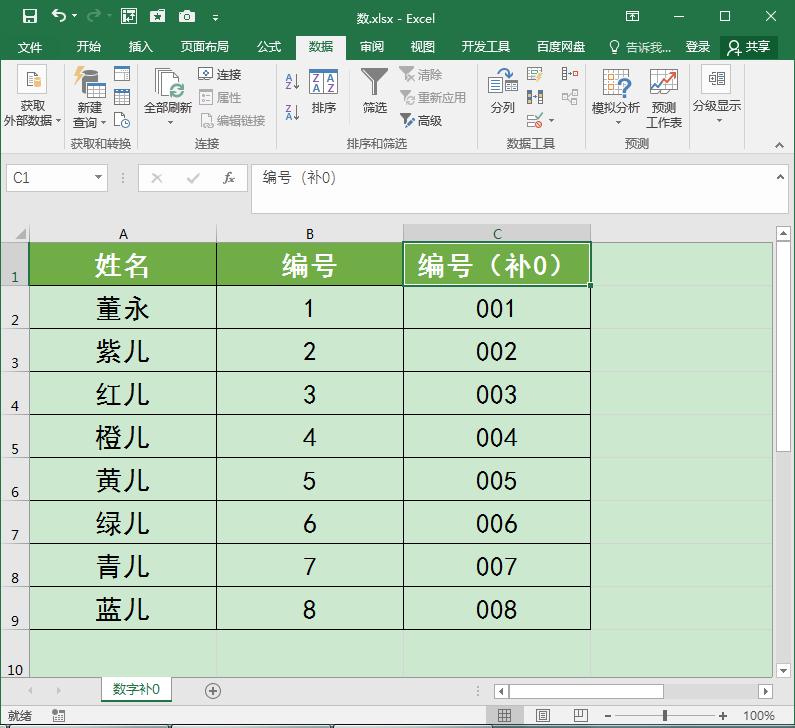This screenshot has width=795, height=728.
Task: Open ribbon display options
Action: (632, 16)
